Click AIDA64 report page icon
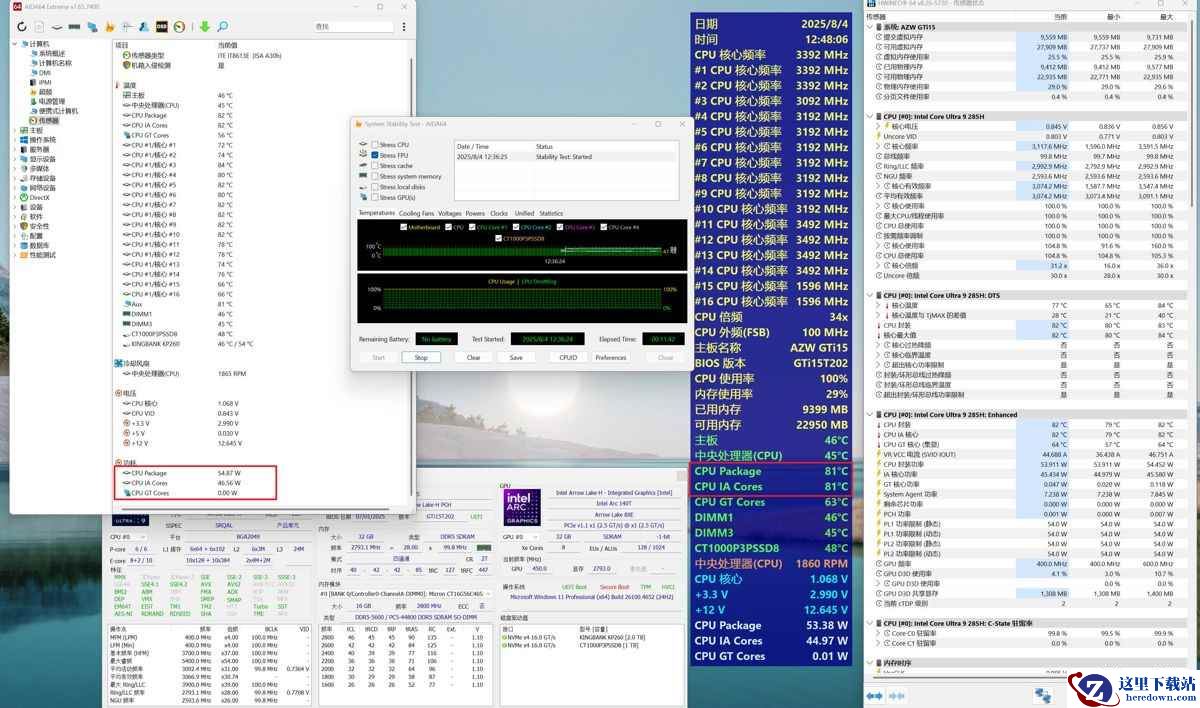Image resolution: width=1200 pixels, height=708 pixels. tap(39, 26)
